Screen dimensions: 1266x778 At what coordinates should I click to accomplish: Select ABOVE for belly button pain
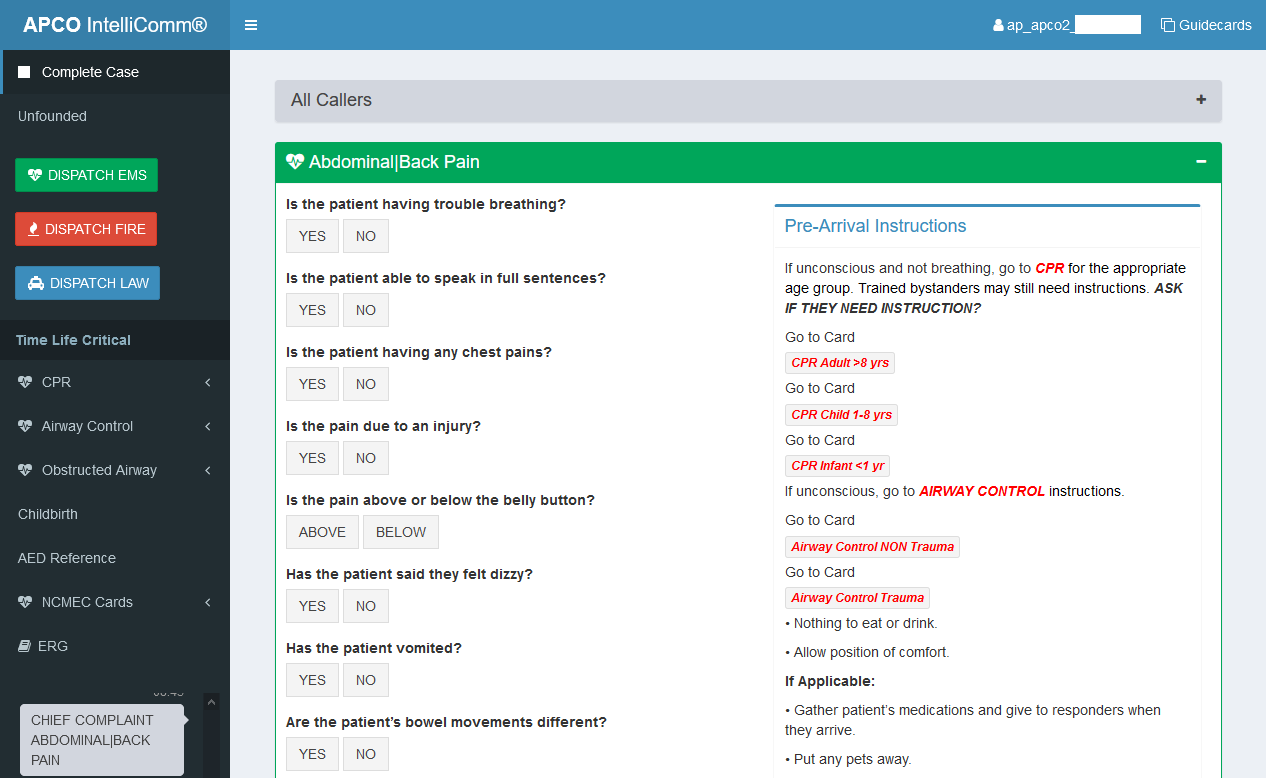pos(322,532)
